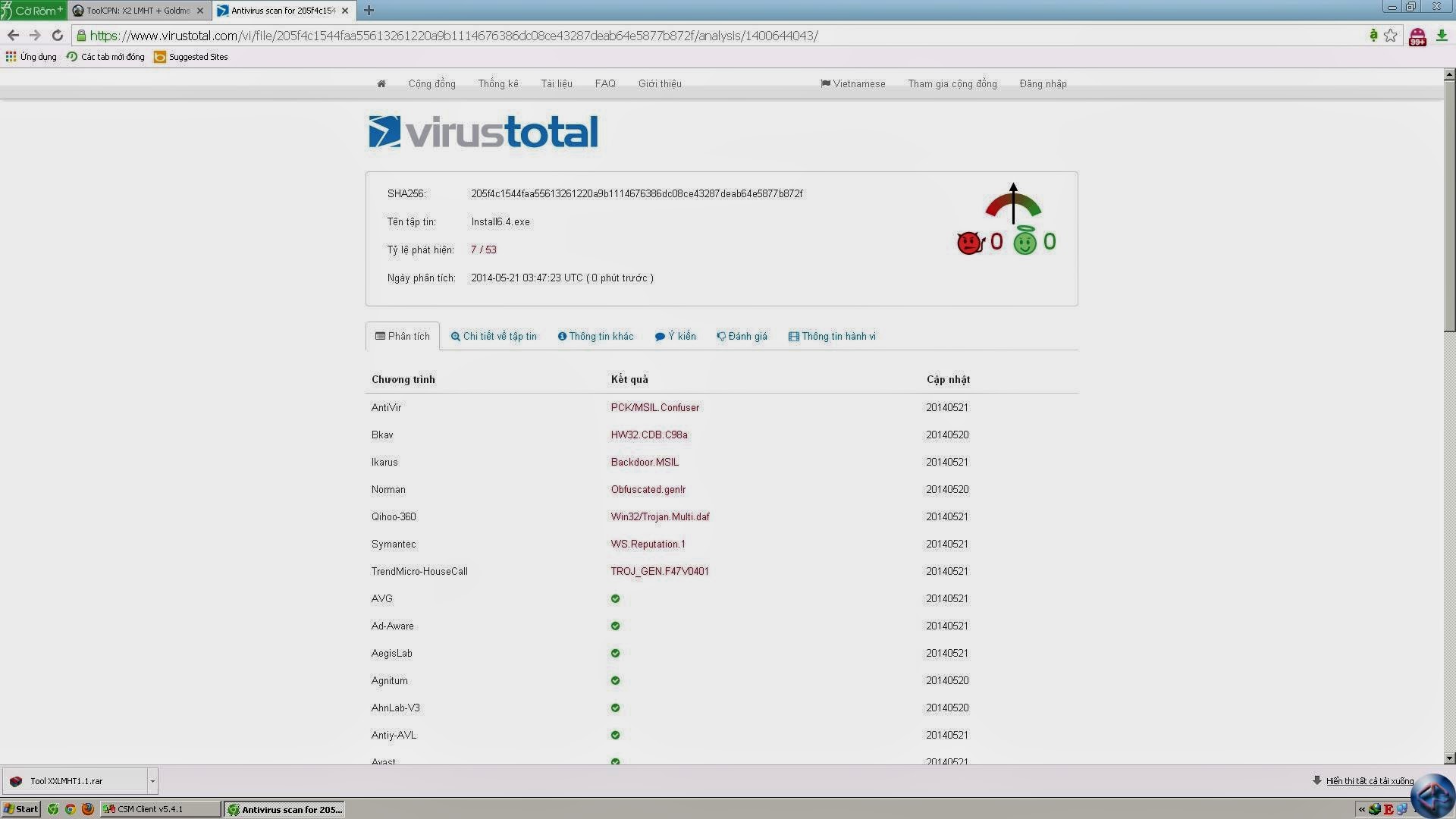Reload the current page

click(x=57, y=36)
